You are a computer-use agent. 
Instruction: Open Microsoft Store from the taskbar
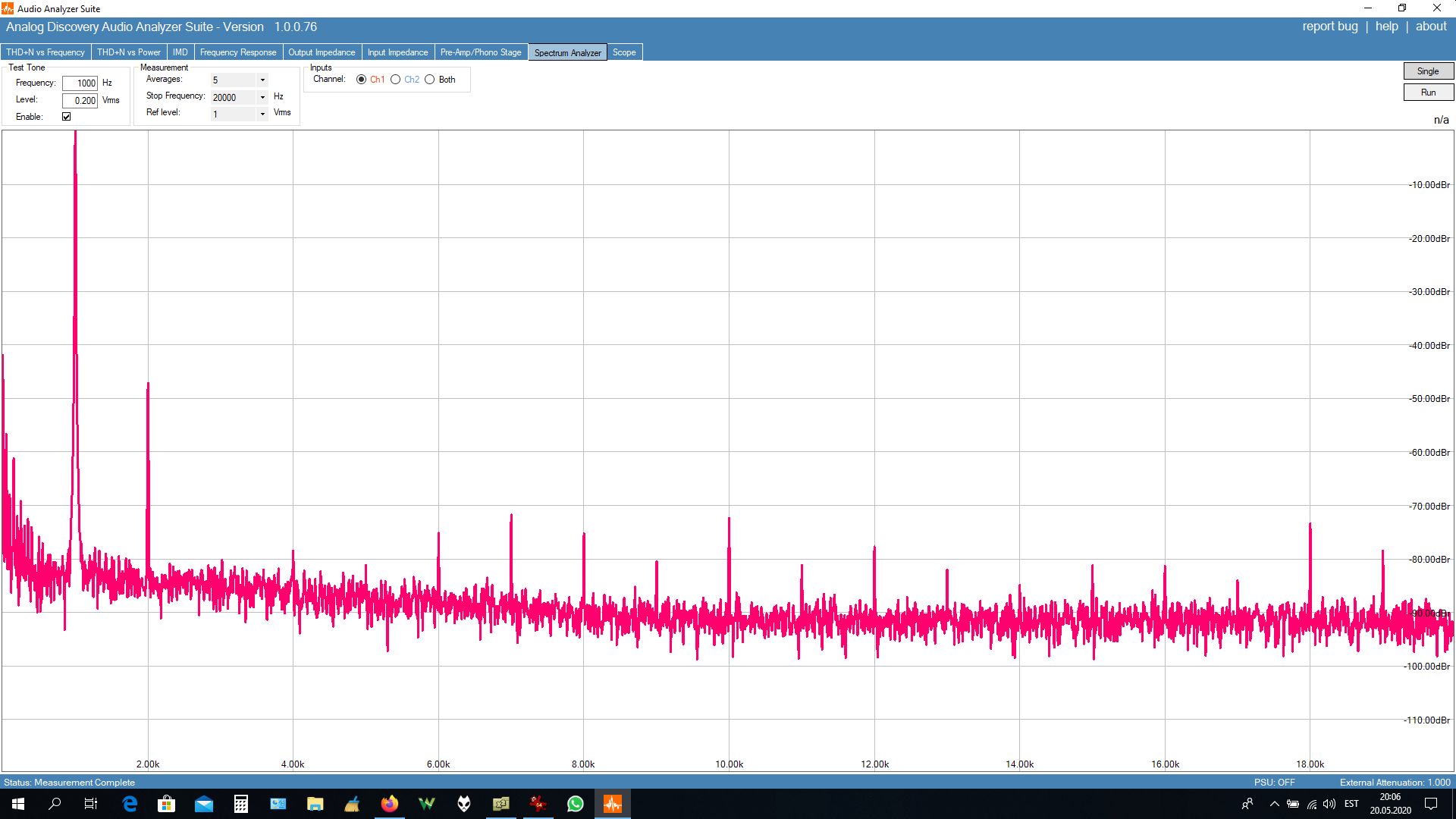166,804
